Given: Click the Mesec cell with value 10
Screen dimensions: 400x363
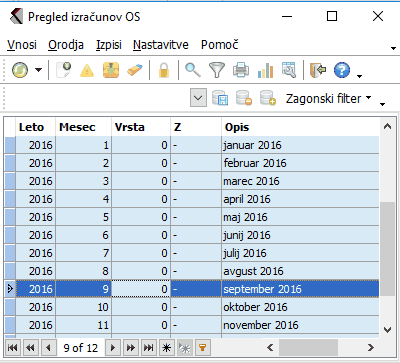Looking at the screenshot, I should point(83,307).
